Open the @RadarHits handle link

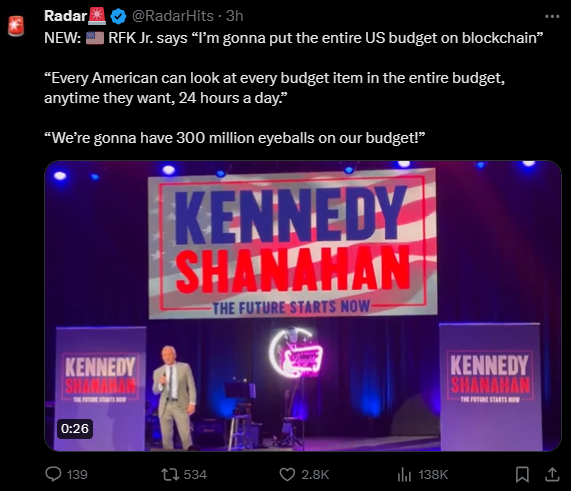172,16
